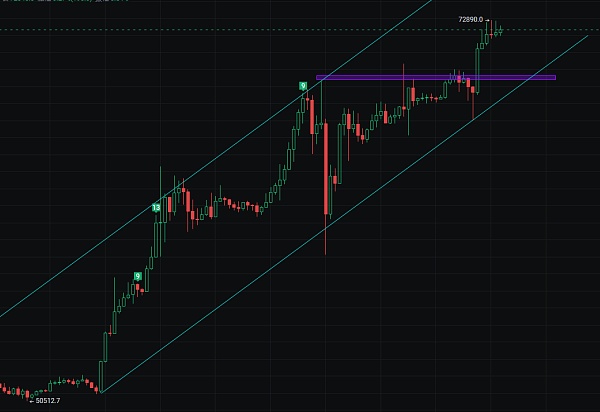Click the 72890.0 high price label

(471, 20)
